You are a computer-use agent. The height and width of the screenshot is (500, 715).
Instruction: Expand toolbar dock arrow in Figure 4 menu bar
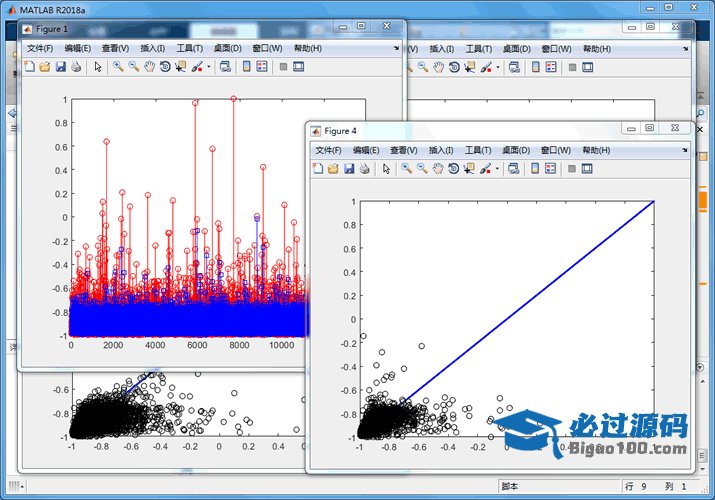point(686,150)
